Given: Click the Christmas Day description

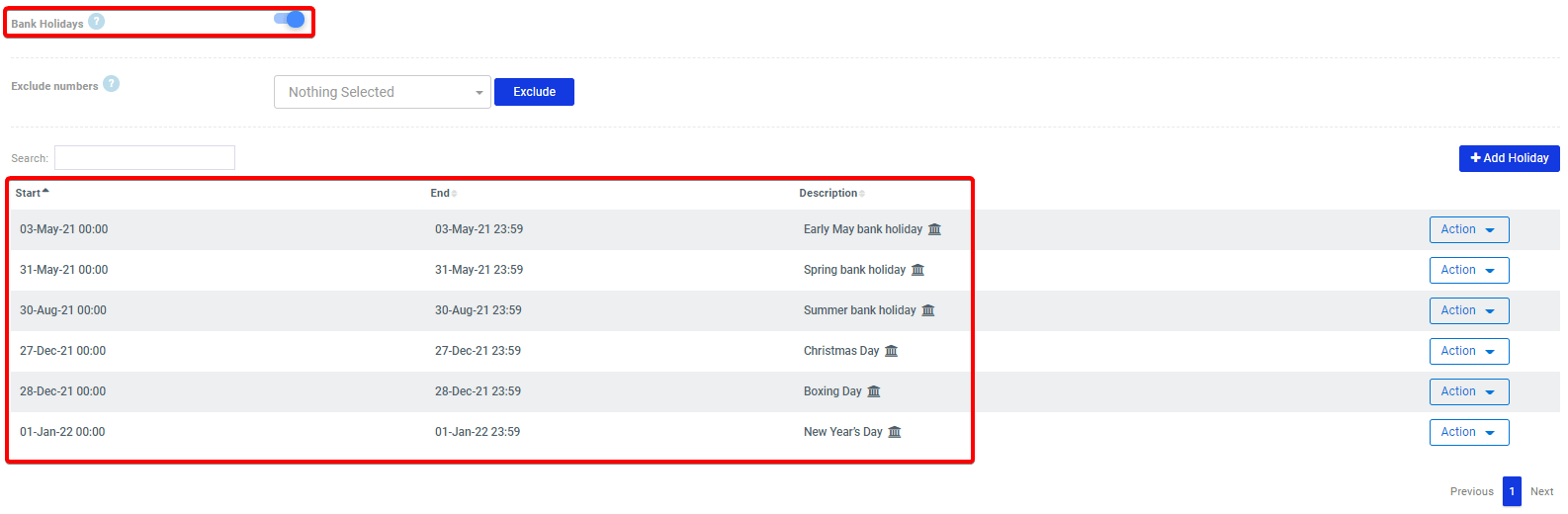Looking at the screenshot, I should tap(841, 351).
